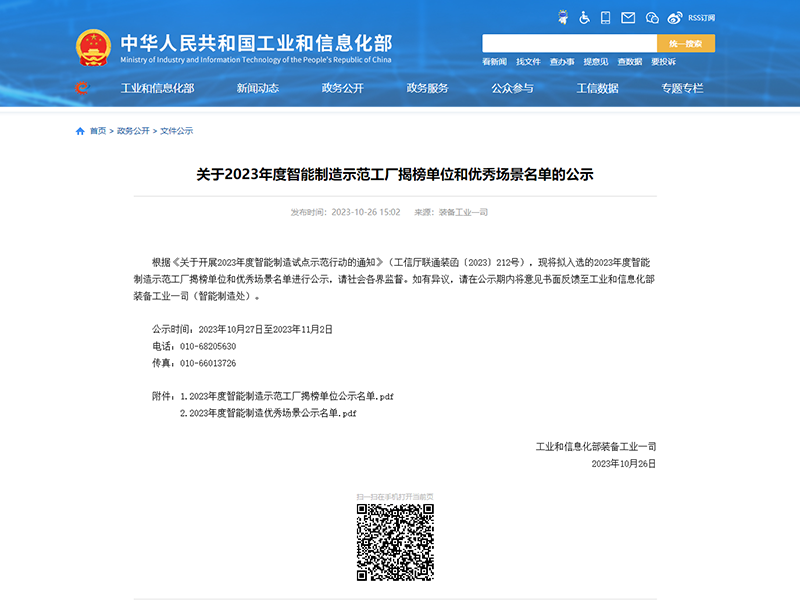Click the robot assistant icon in header

click(562, 18)
